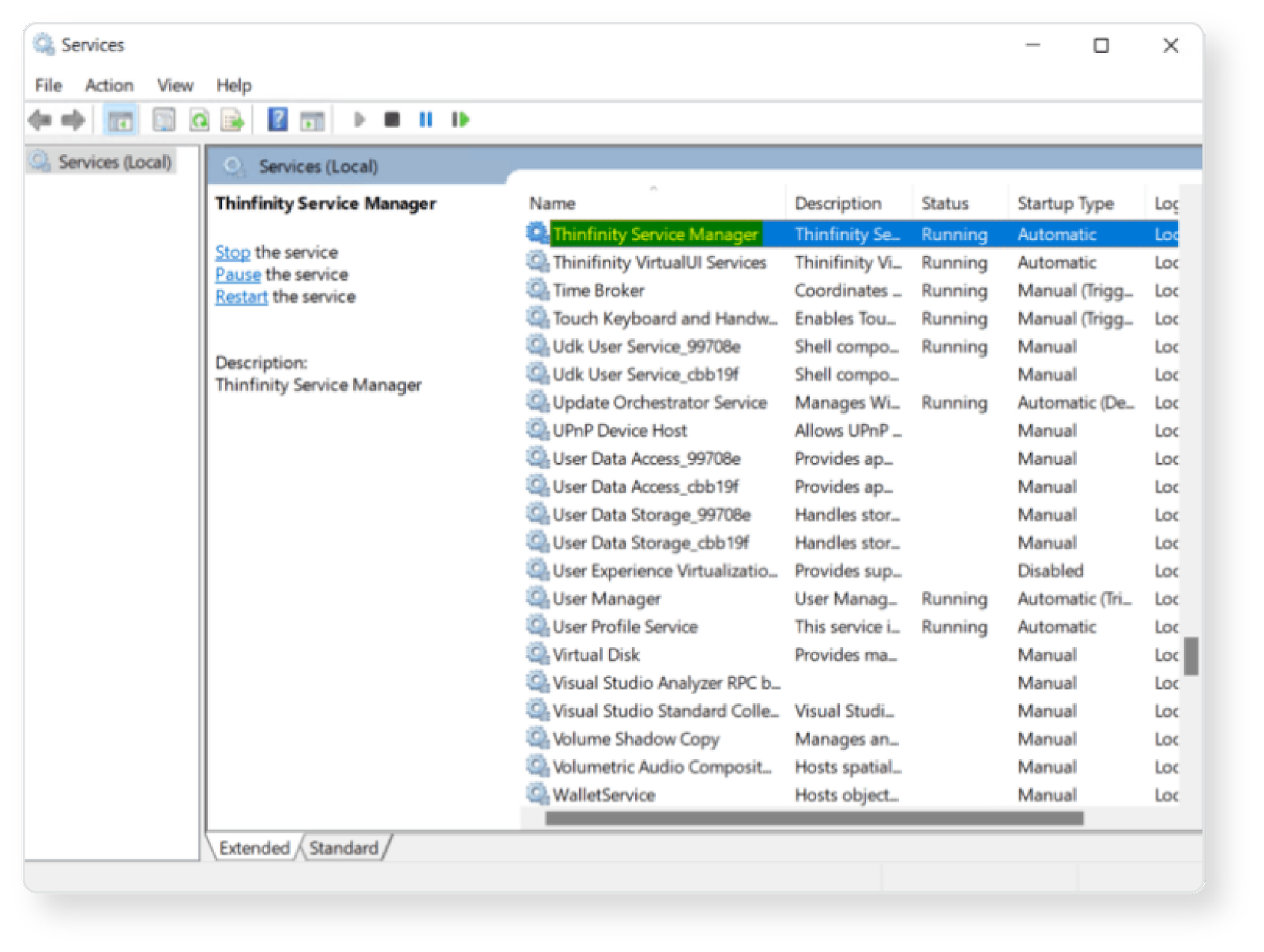1264x952 pixels.
Task: Click the Services app icon in the title bar
Action: point(43,44)
